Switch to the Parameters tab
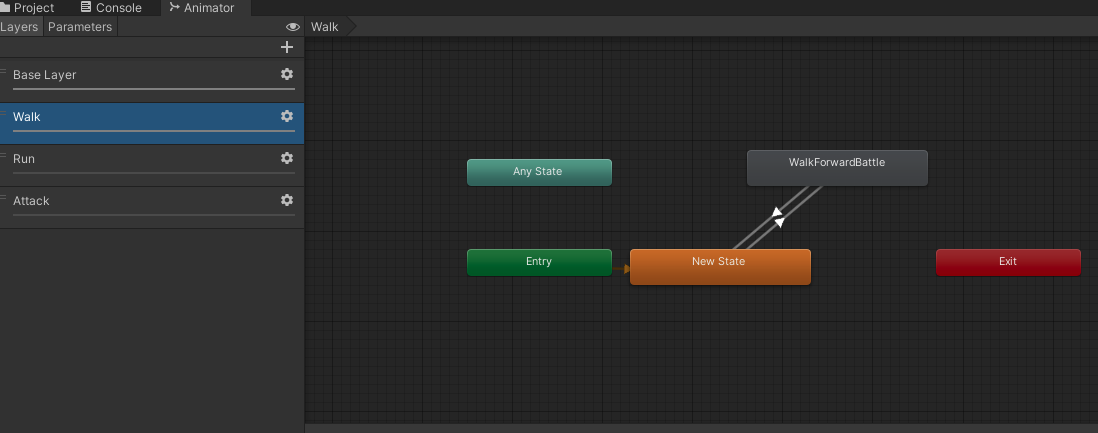This screenshot has width=1098, height=433. 80,27
